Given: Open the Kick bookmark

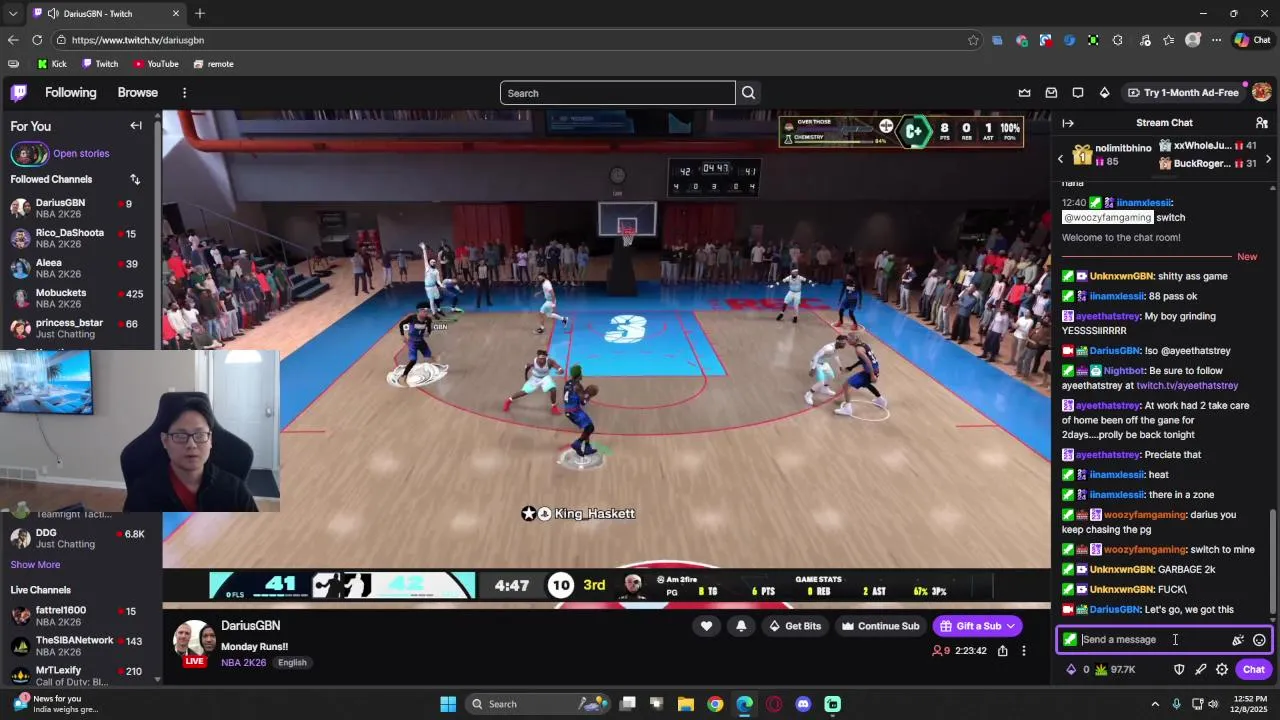Looking at the screenshot, I should click(52, 64).
